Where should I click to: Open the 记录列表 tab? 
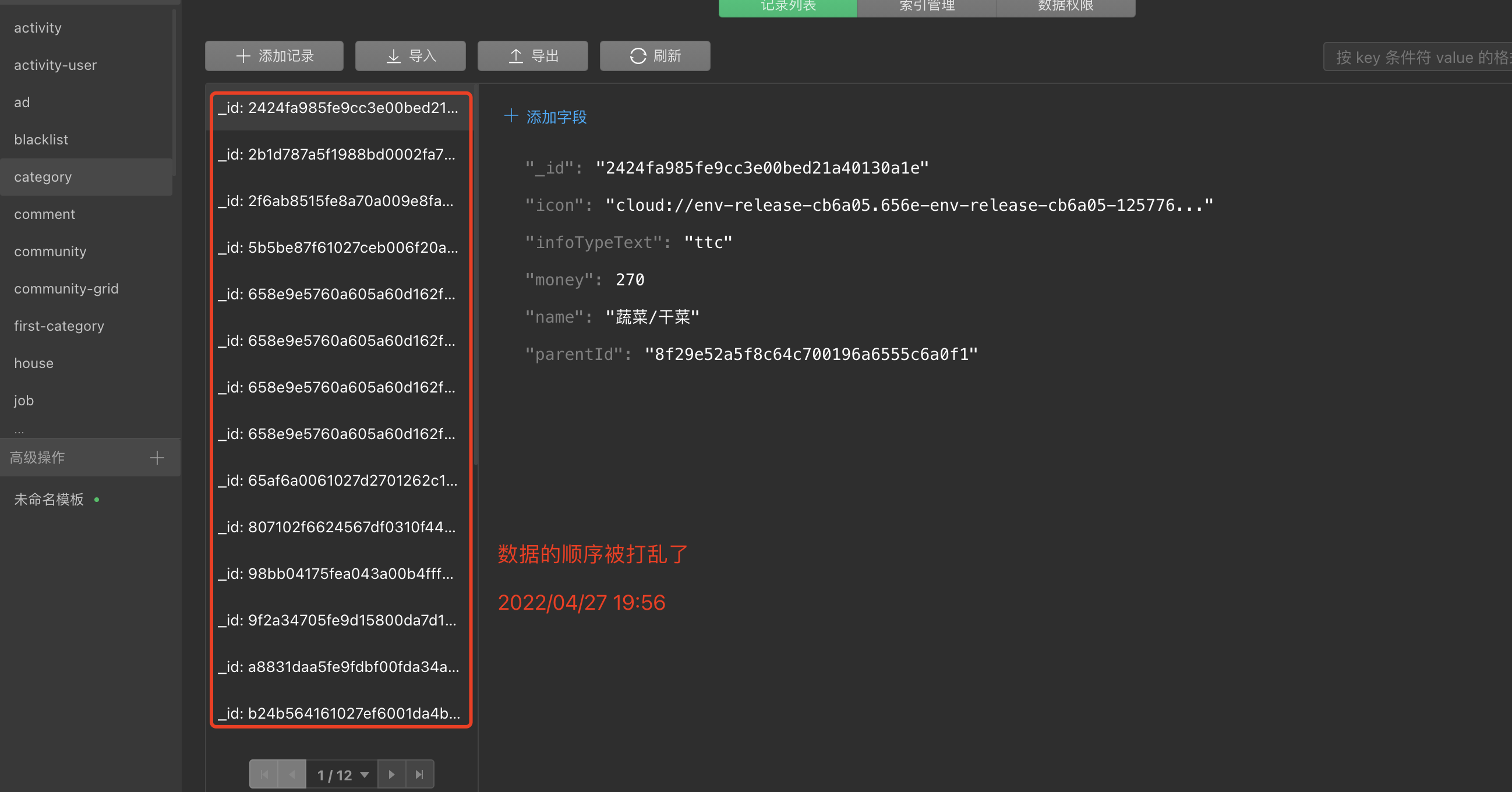click(x=787, y=7)
